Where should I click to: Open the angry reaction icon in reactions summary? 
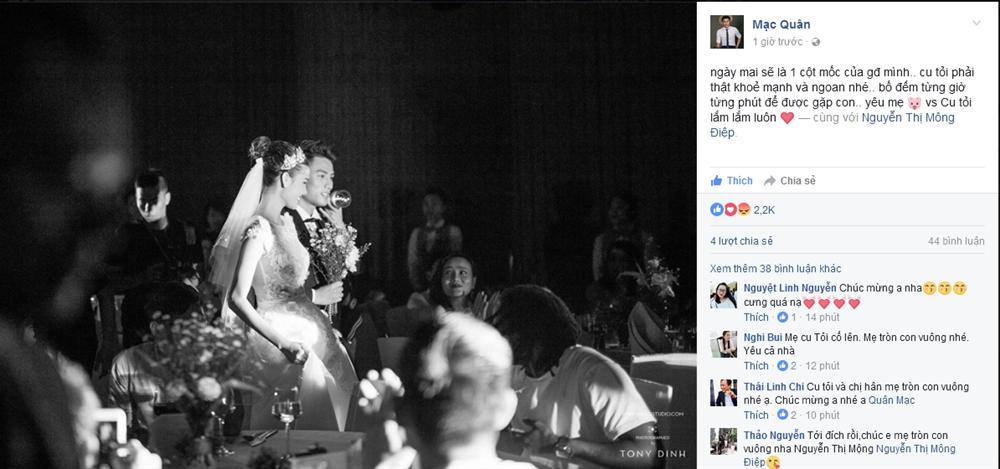pos(743,209)
